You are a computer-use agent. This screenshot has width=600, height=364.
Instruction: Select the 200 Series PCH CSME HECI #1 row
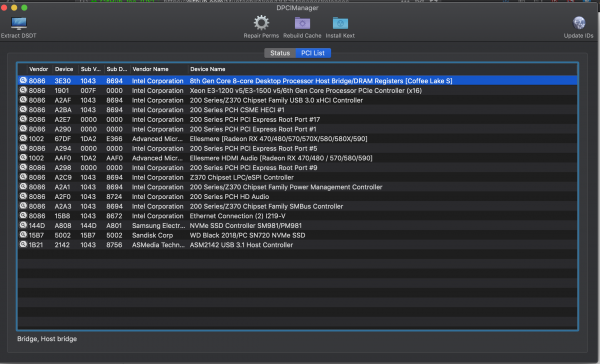coord(297,109)
